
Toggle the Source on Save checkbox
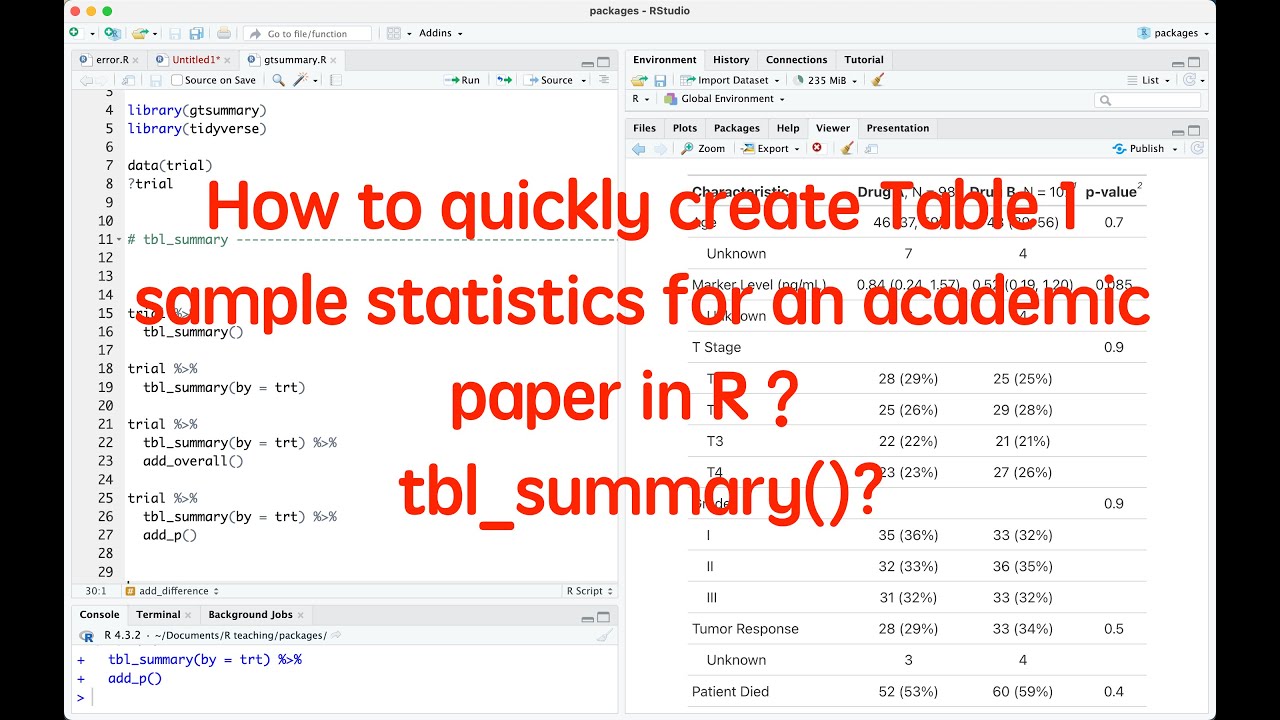(x=177, y=80)
